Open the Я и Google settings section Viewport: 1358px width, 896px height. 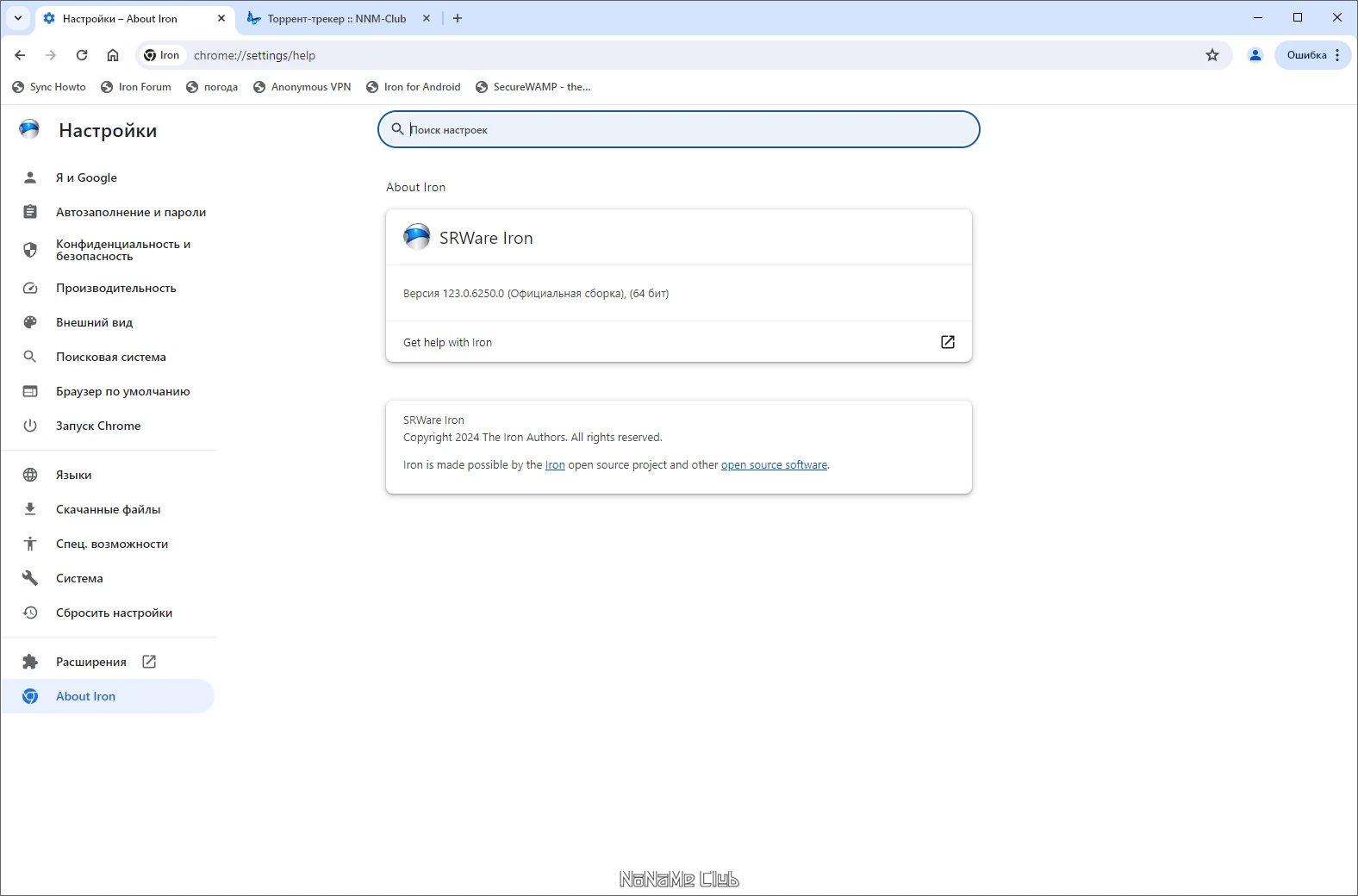coord(108,177)
